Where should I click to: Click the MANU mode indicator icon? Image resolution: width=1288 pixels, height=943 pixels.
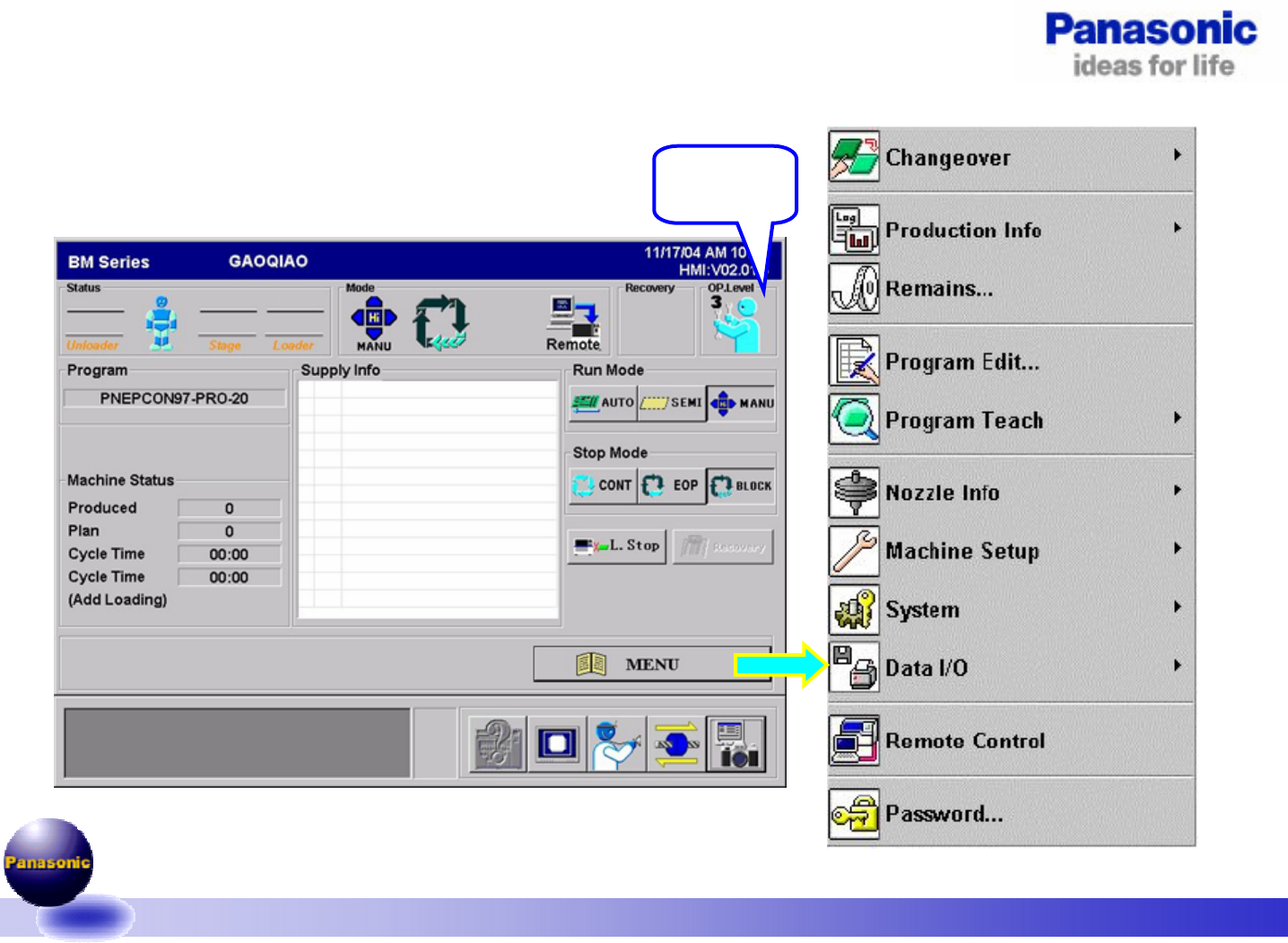click(x=374, y=324)
